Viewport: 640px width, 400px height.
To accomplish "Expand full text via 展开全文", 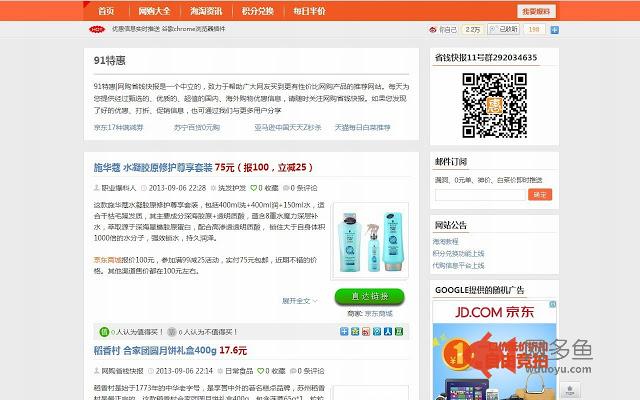I will pyautogui.click(x=300, y=301).
